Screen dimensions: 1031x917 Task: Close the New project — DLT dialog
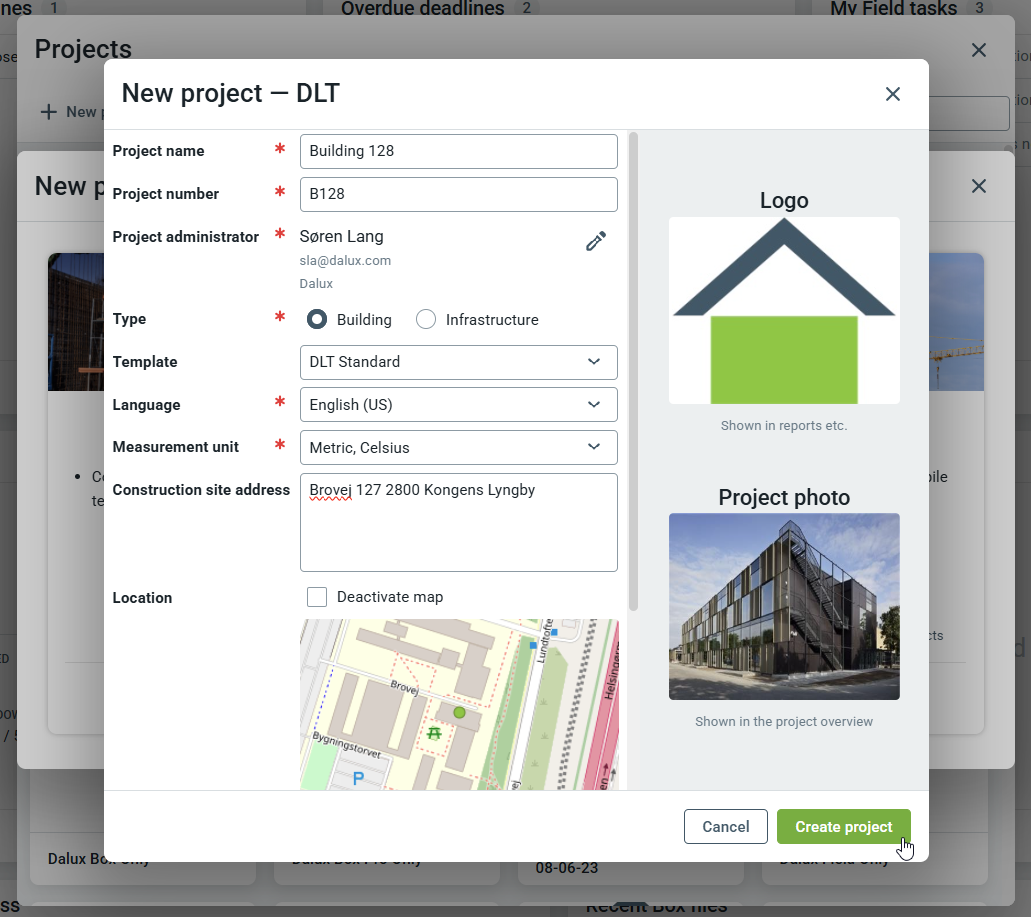click(893, 94)
